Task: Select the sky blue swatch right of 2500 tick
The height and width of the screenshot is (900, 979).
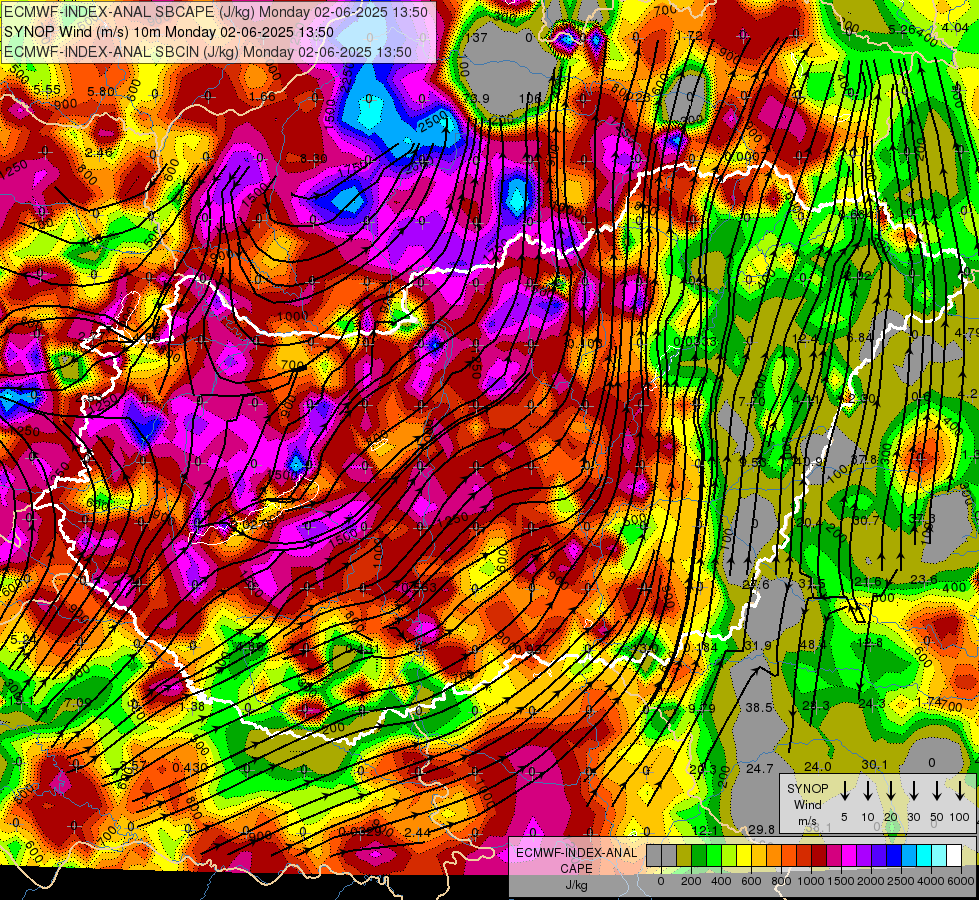Action: click(909, 855)
